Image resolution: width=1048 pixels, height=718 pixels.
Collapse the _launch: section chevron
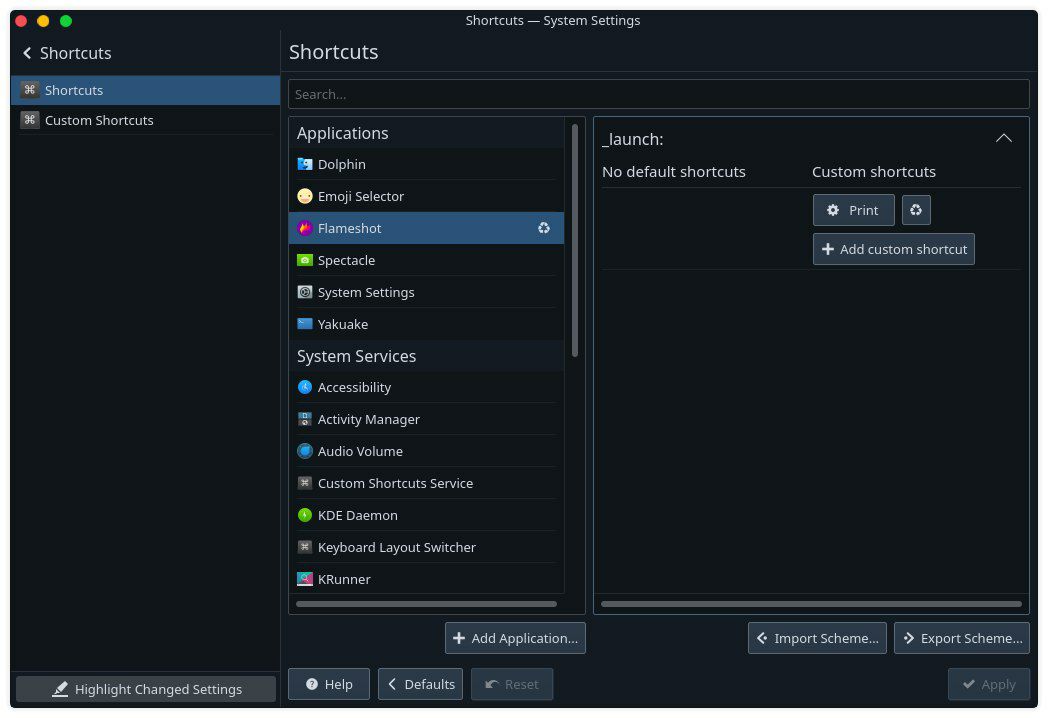coord(1003,138)
